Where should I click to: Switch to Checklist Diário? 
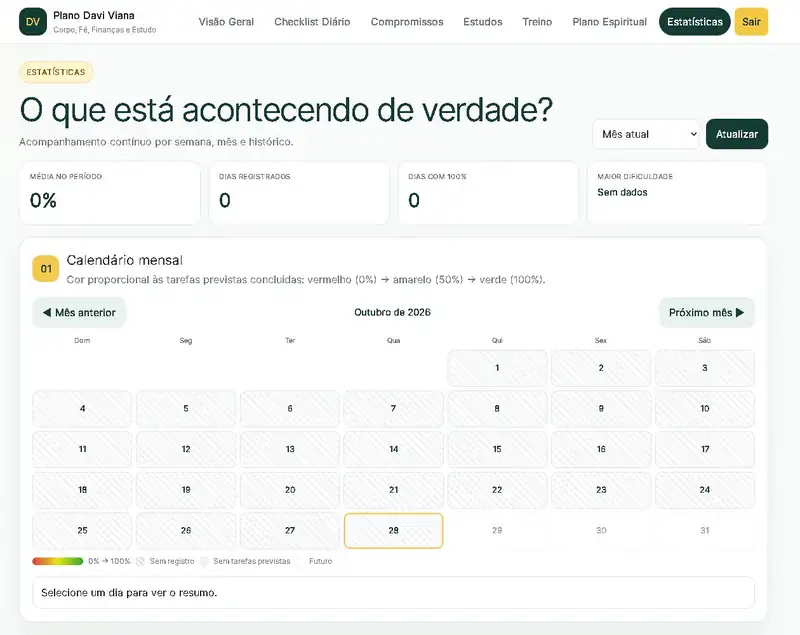312,22
